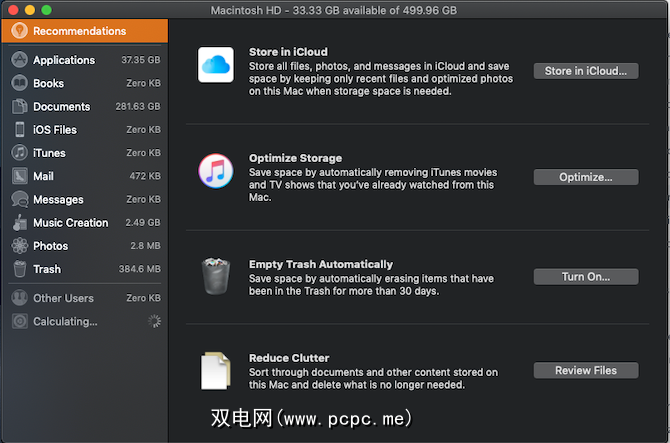Select Mail in the sidebar
This screenshot has width=670, height=443.
pos(43,176)
